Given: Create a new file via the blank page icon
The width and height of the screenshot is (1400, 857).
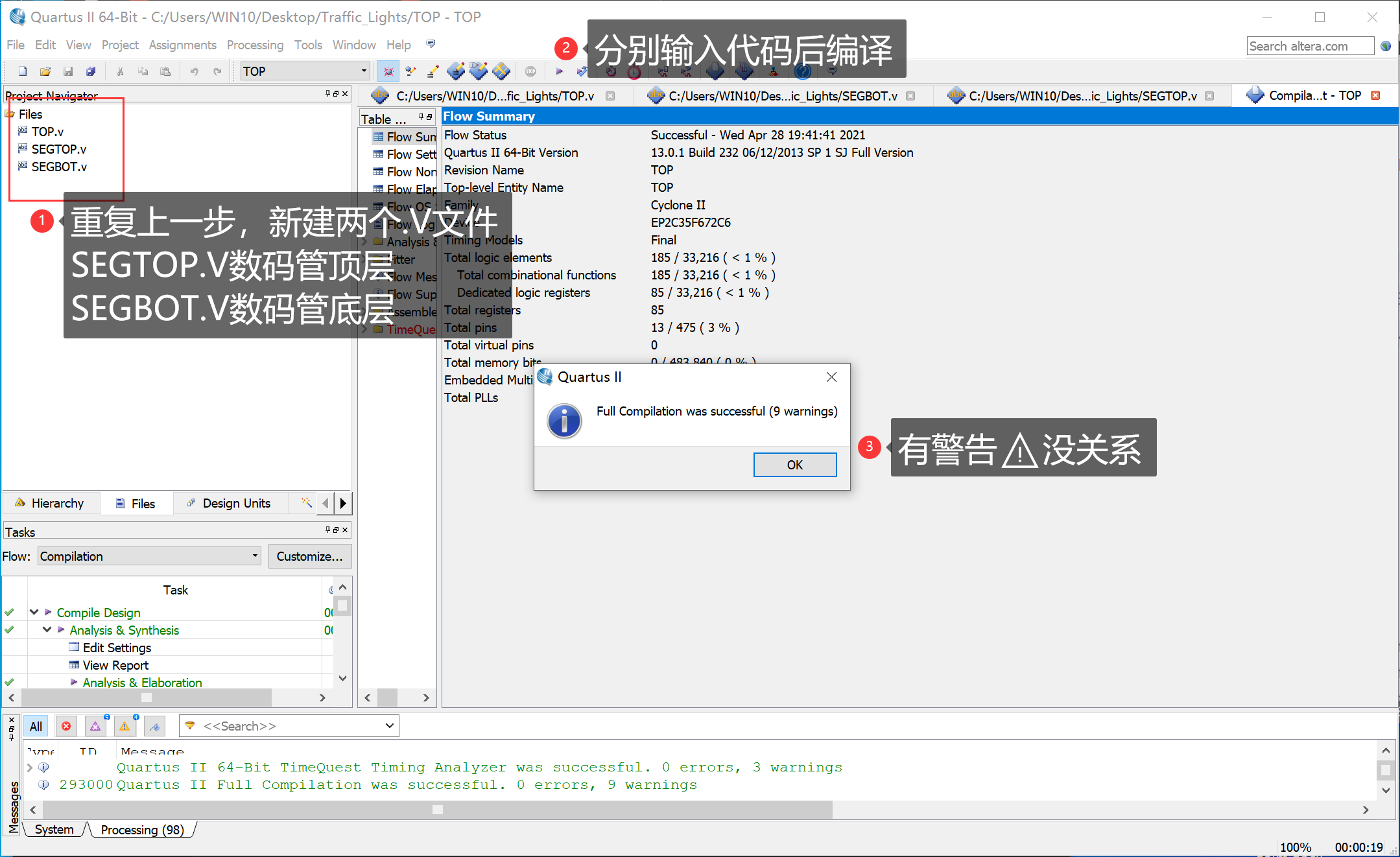Looking at the screenshot, I should pos(21,71).
